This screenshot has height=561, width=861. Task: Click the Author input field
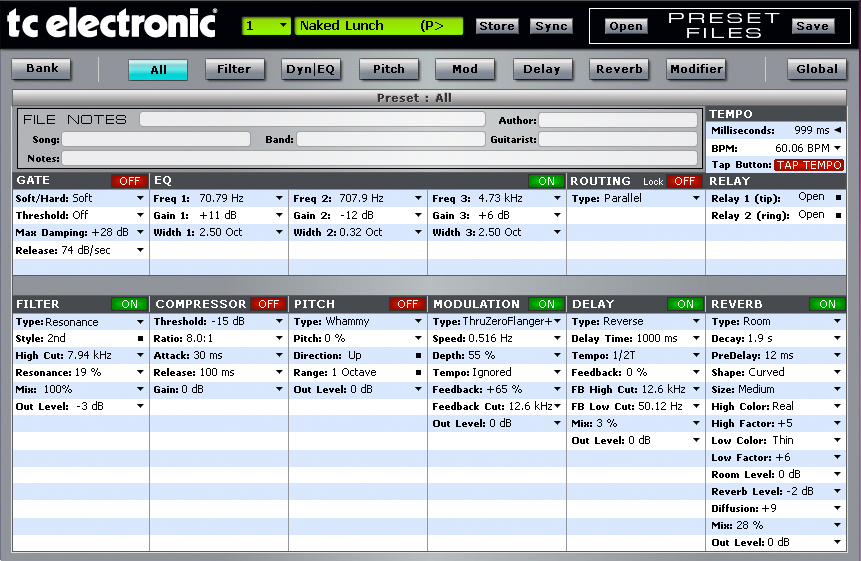click(x=618, y=120)
